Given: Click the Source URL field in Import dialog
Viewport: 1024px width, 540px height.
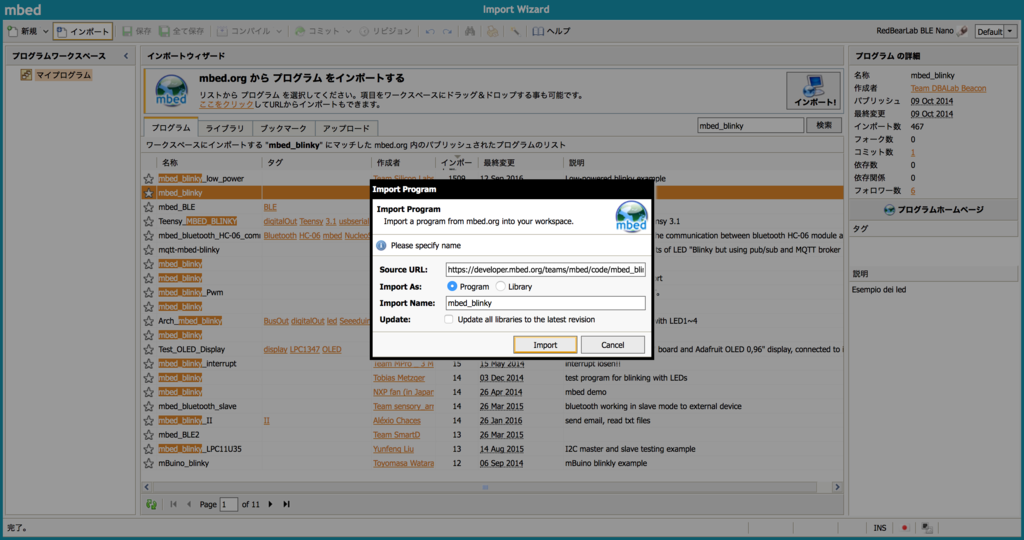Looking at the screenshot, I should pos(545,269).
